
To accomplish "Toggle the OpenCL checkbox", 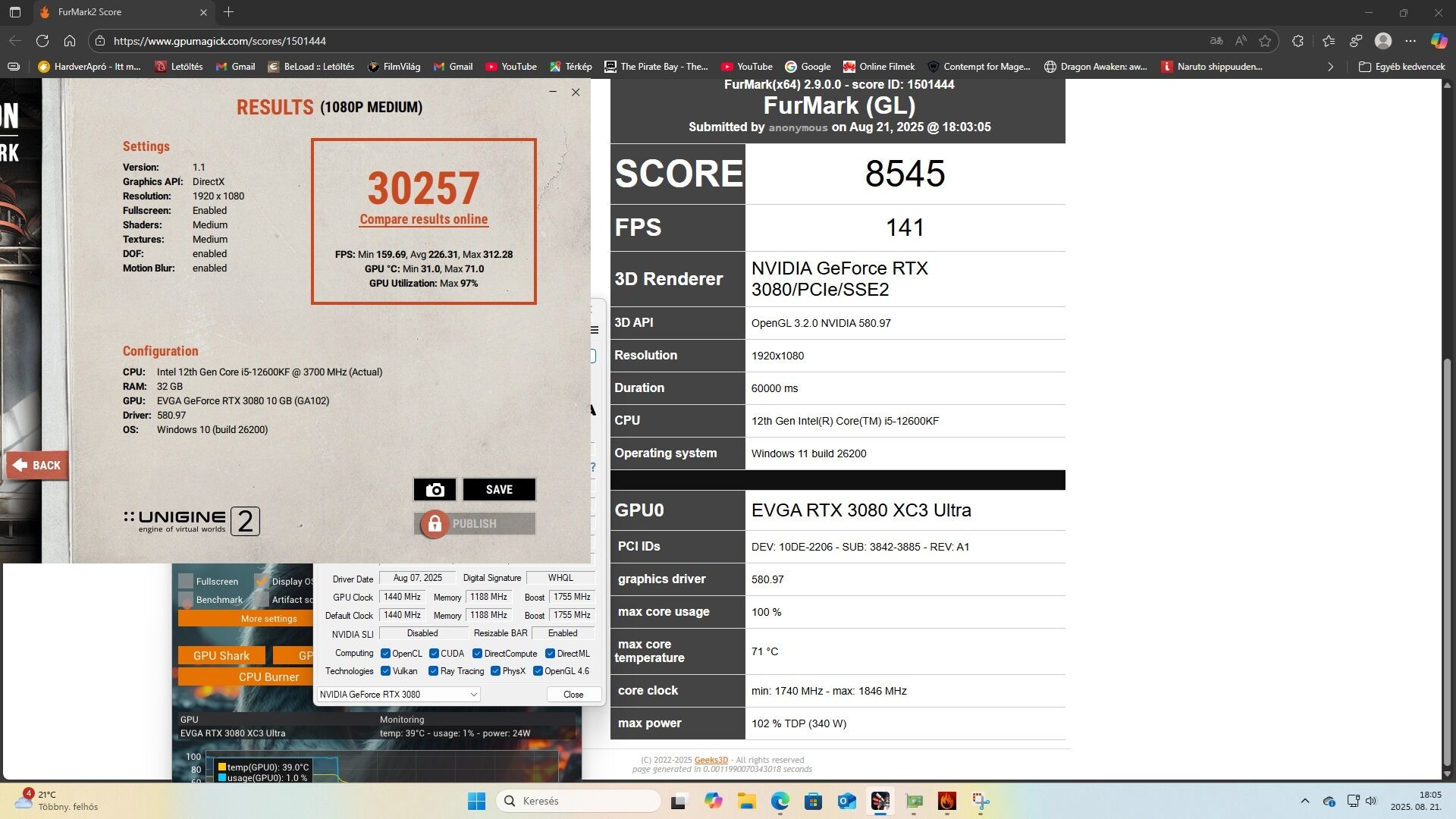I will 385,654.
